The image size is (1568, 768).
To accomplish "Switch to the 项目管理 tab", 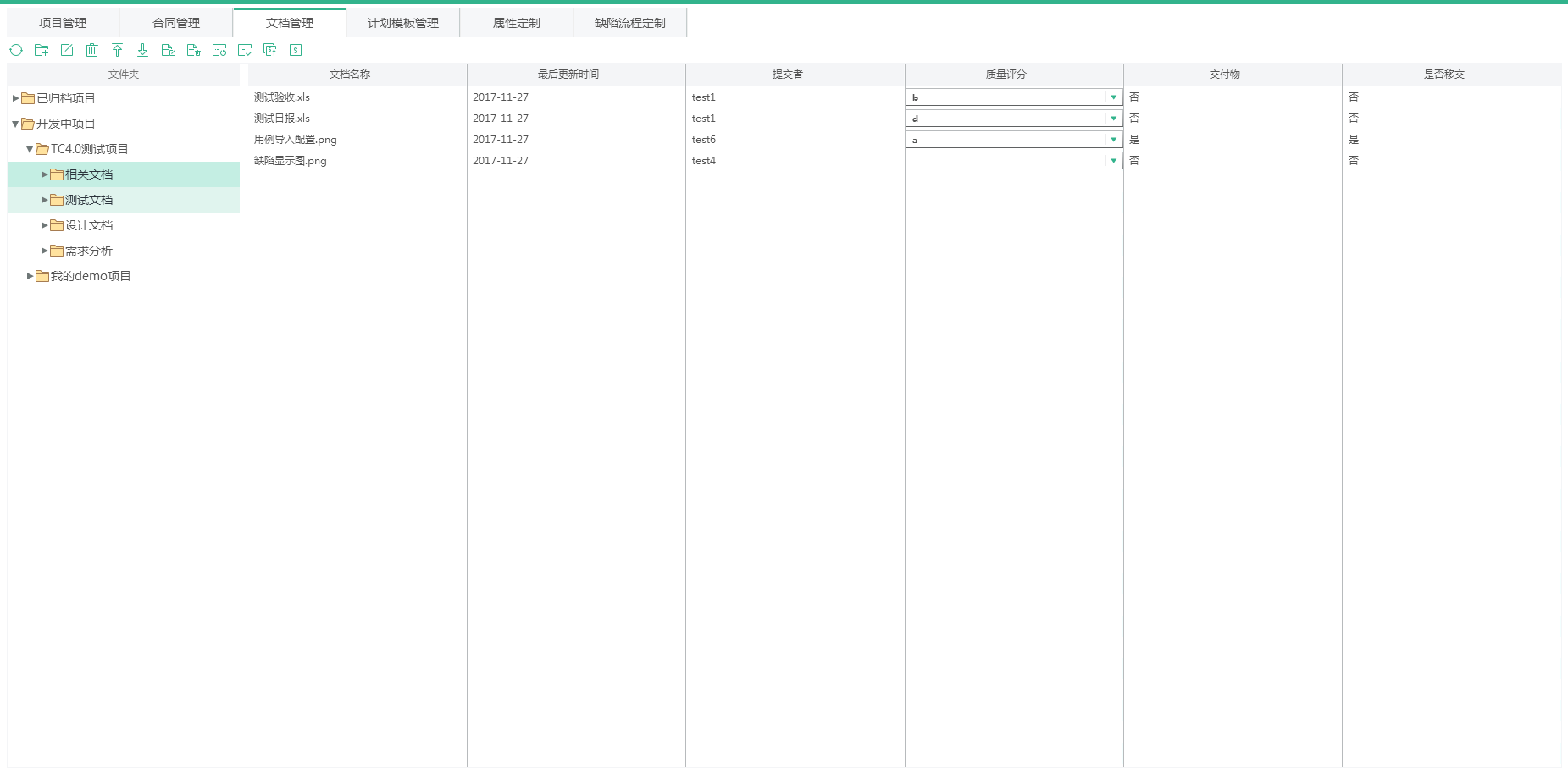I will tap(63, 23).
